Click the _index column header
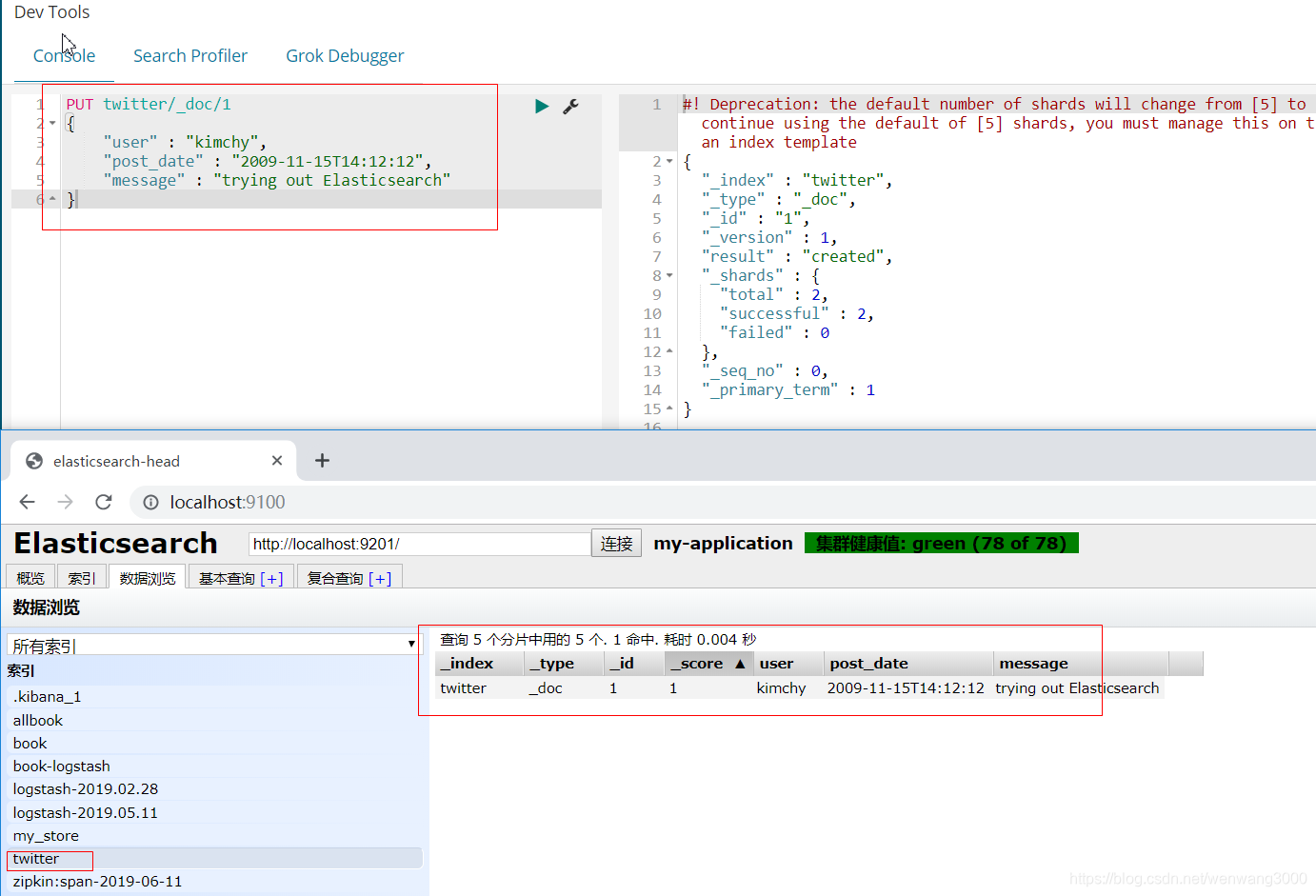Image resolution: width=1316 pixels, height=896 pixels. 480,664
